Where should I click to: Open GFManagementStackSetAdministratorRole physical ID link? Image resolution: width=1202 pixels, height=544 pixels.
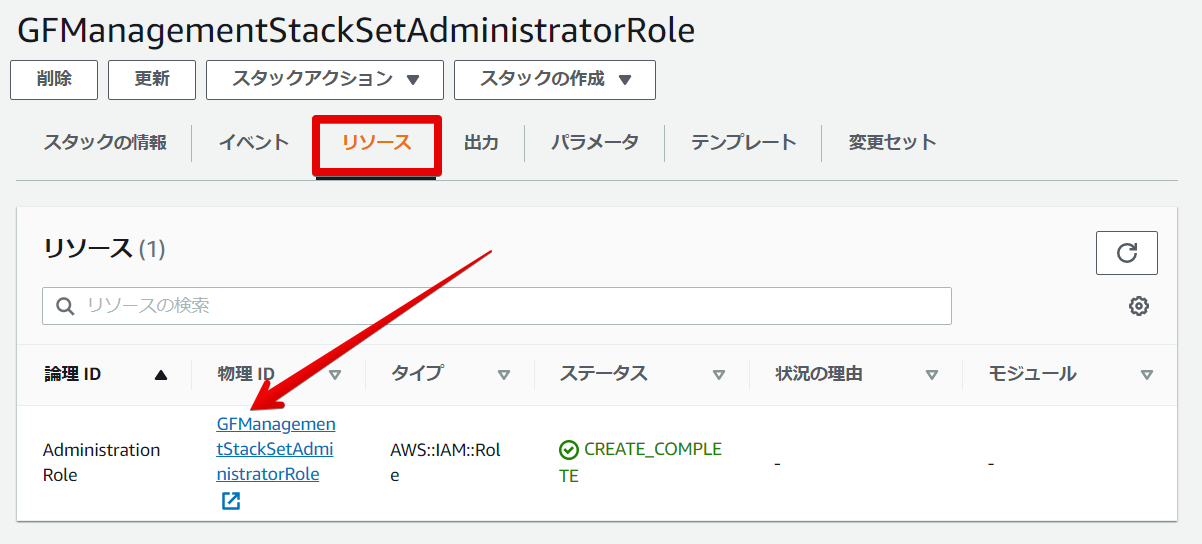[276, 449]
